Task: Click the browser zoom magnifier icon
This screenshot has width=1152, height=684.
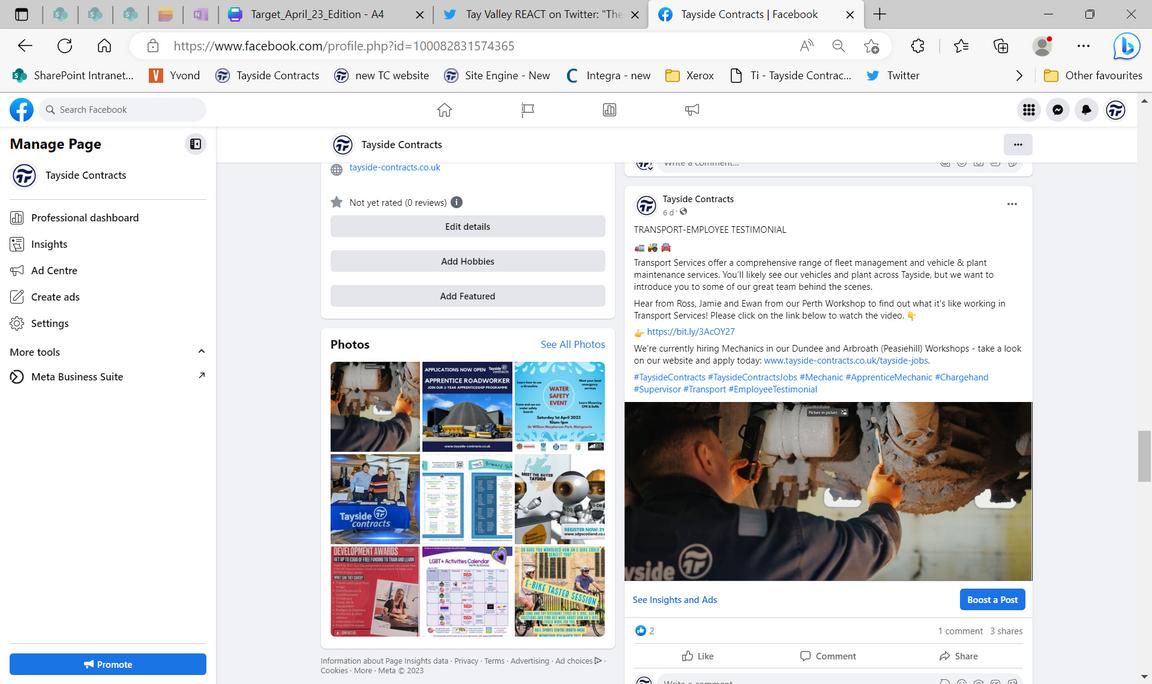Action: [x=838, y=46]
